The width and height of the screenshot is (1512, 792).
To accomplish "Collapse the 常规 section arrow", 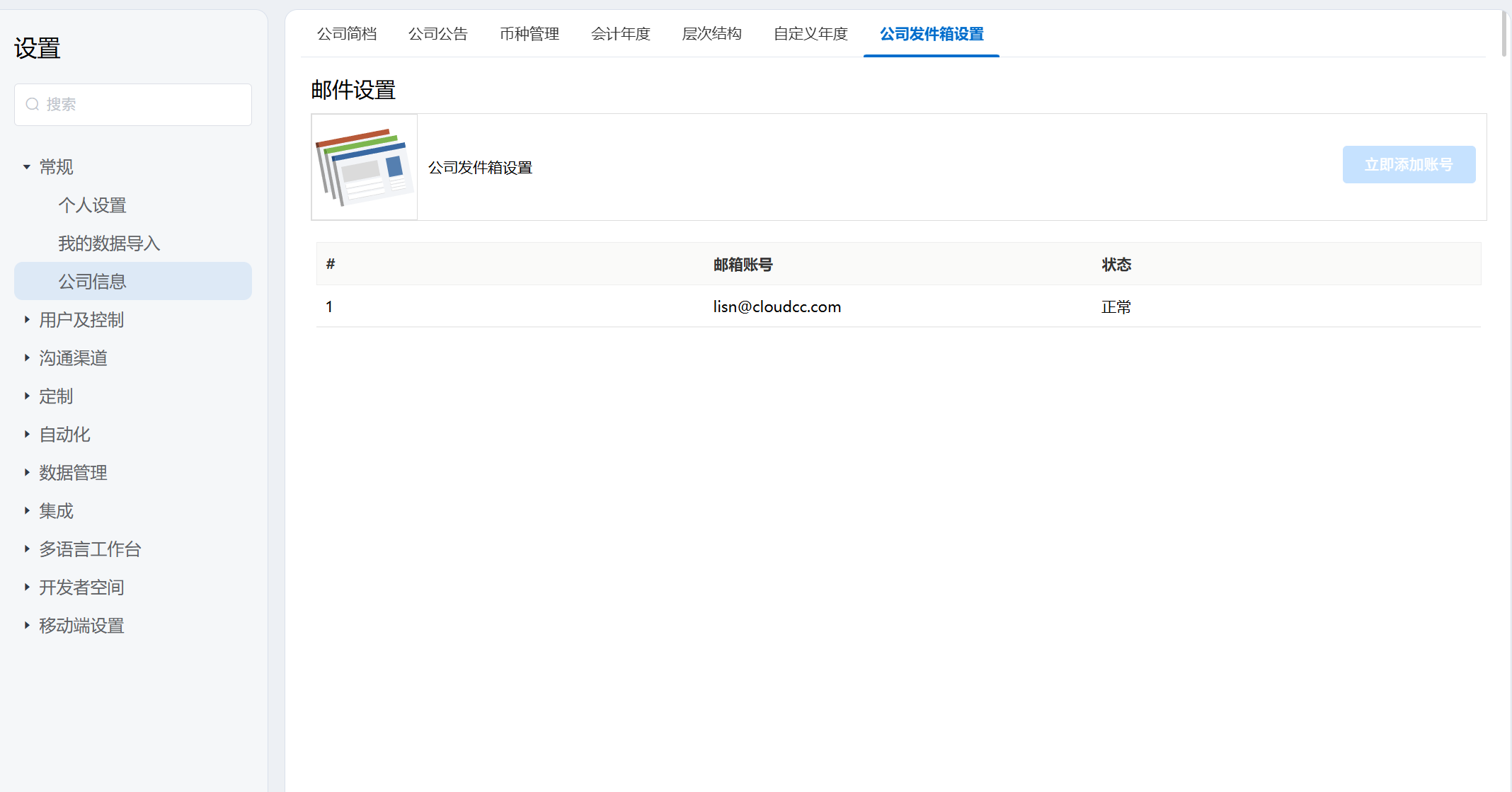I will pos(27,167).
